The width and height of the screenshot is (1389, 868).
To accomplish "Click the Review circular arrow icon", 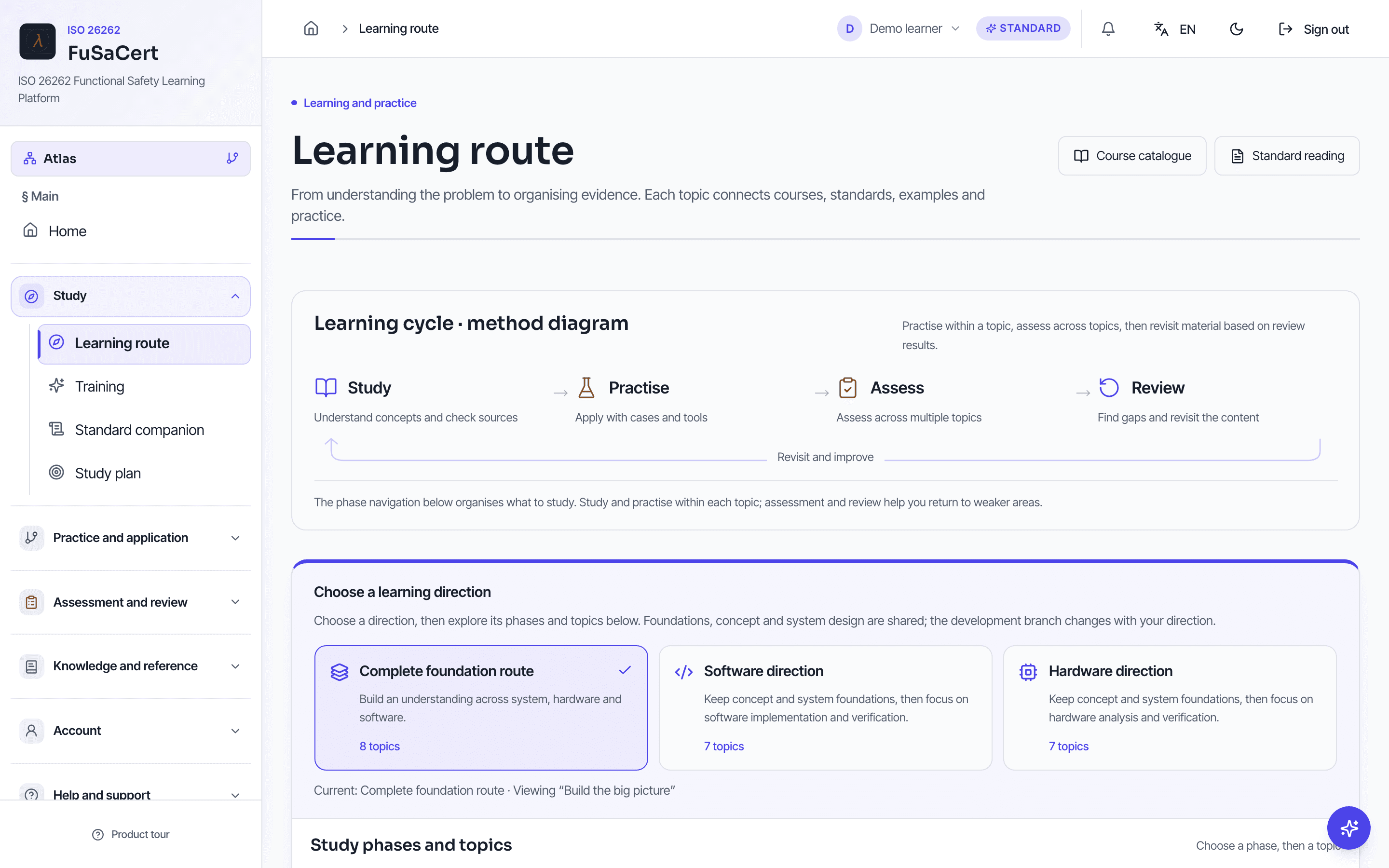I will pos(1109,388).
